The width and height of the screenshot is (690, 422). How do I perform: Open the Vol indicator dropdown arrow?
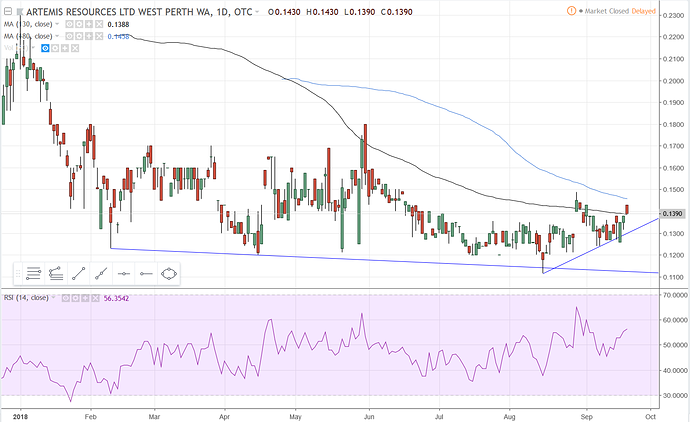click(x=33, y=48)
